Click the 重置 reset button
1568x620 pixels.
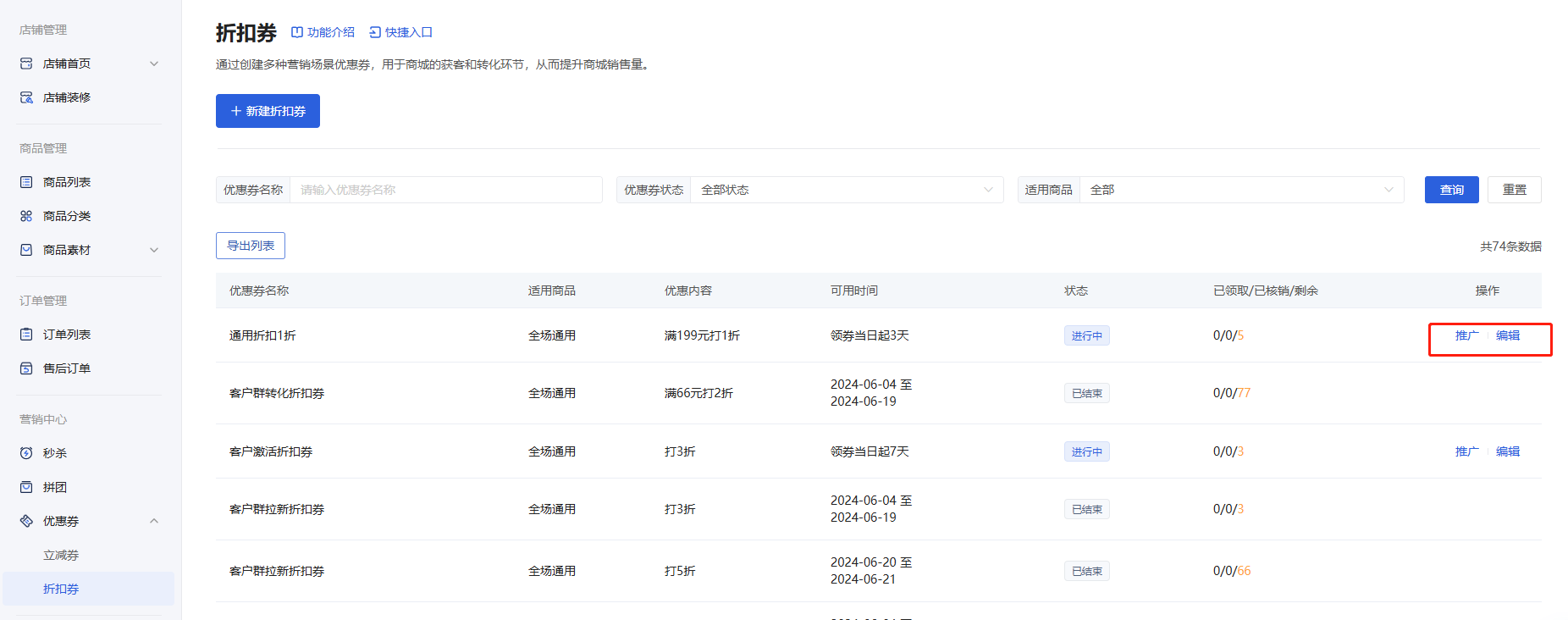(x=1514, y=190)
